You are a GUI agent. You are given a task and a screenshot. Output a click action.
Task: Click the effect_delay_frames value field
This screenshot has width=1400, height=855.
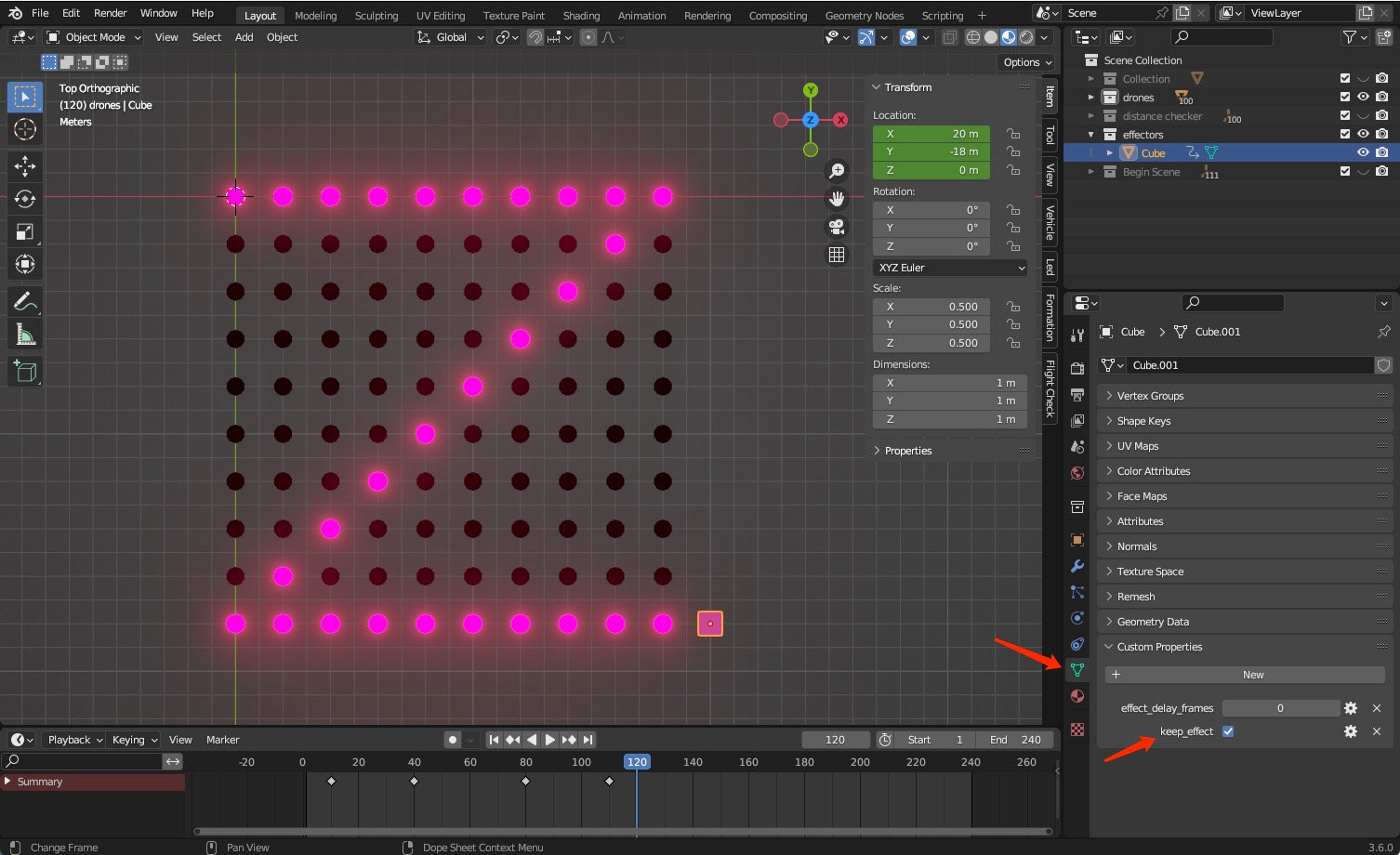[1280, 708]
